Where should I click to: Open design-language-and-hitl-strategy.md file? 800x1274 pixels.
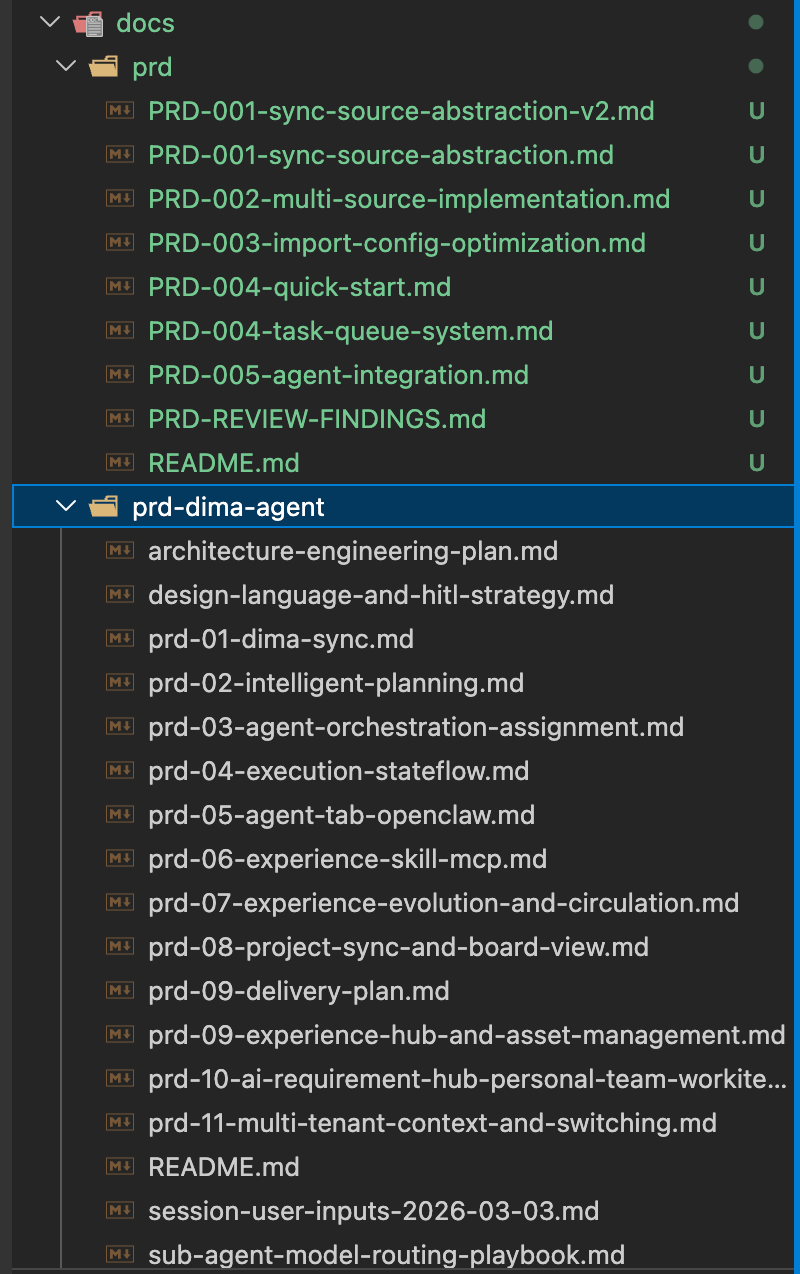click(380, 595)
